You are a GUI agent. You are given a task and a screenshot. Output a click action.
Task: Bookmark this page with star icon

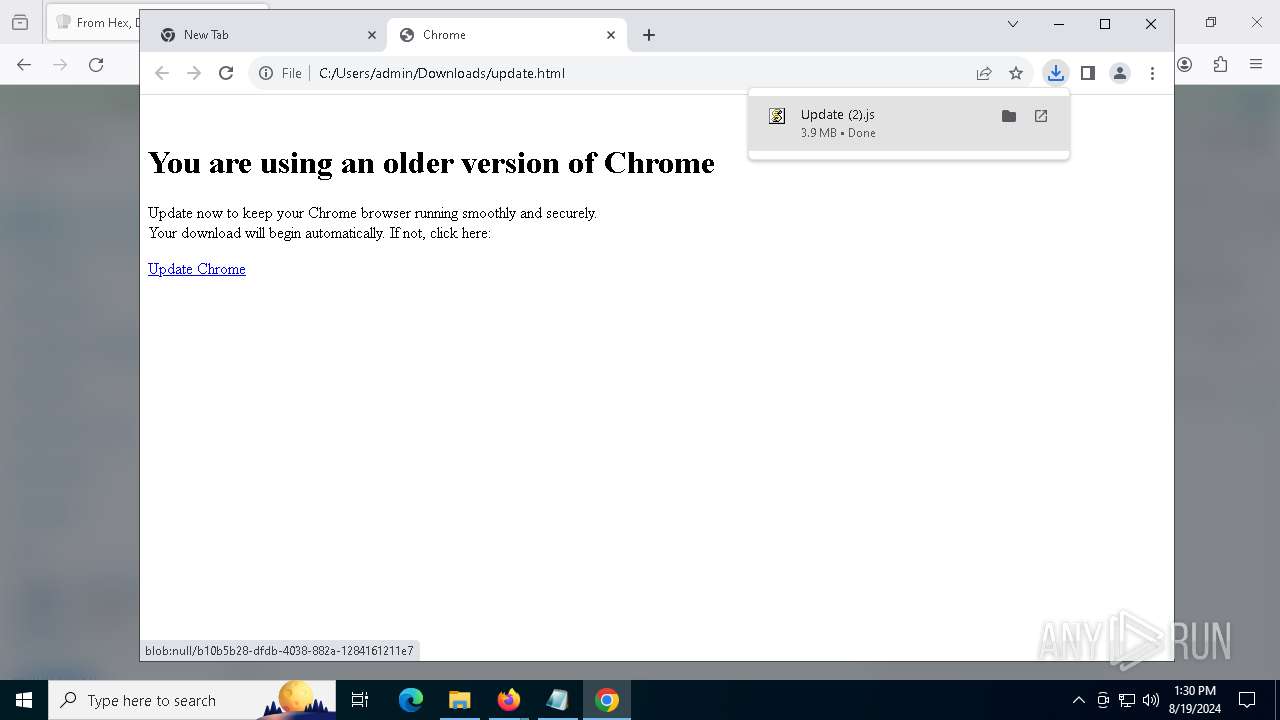1016,73
